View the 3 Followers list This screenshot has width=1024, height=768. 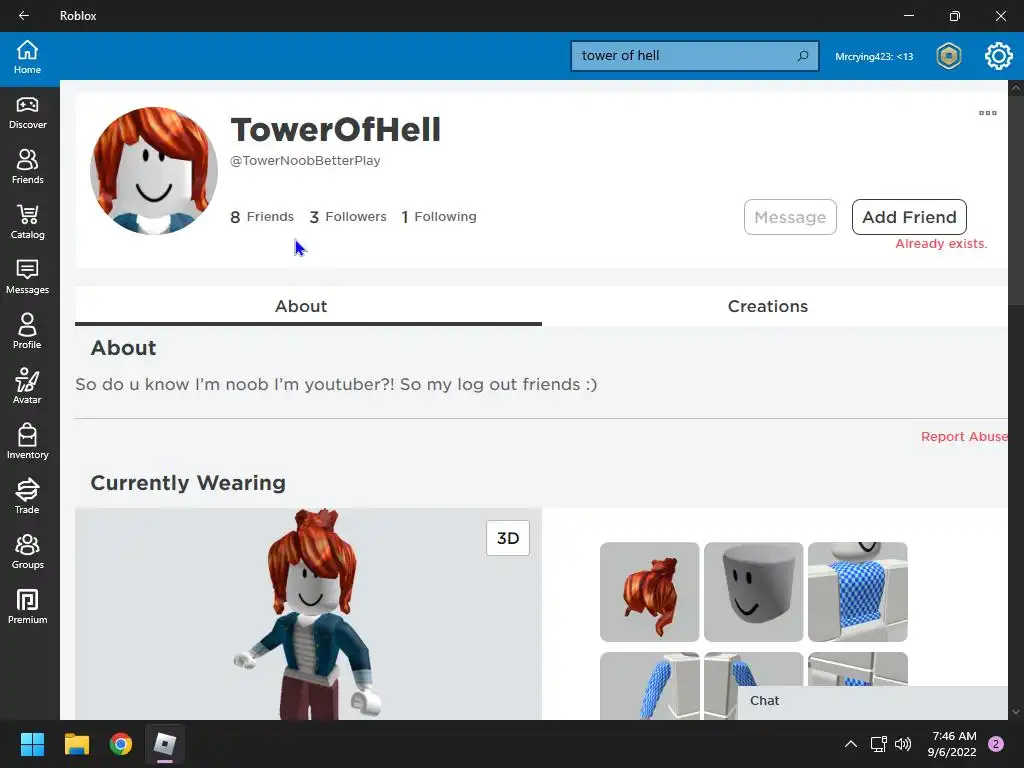[x=348, y=217]
